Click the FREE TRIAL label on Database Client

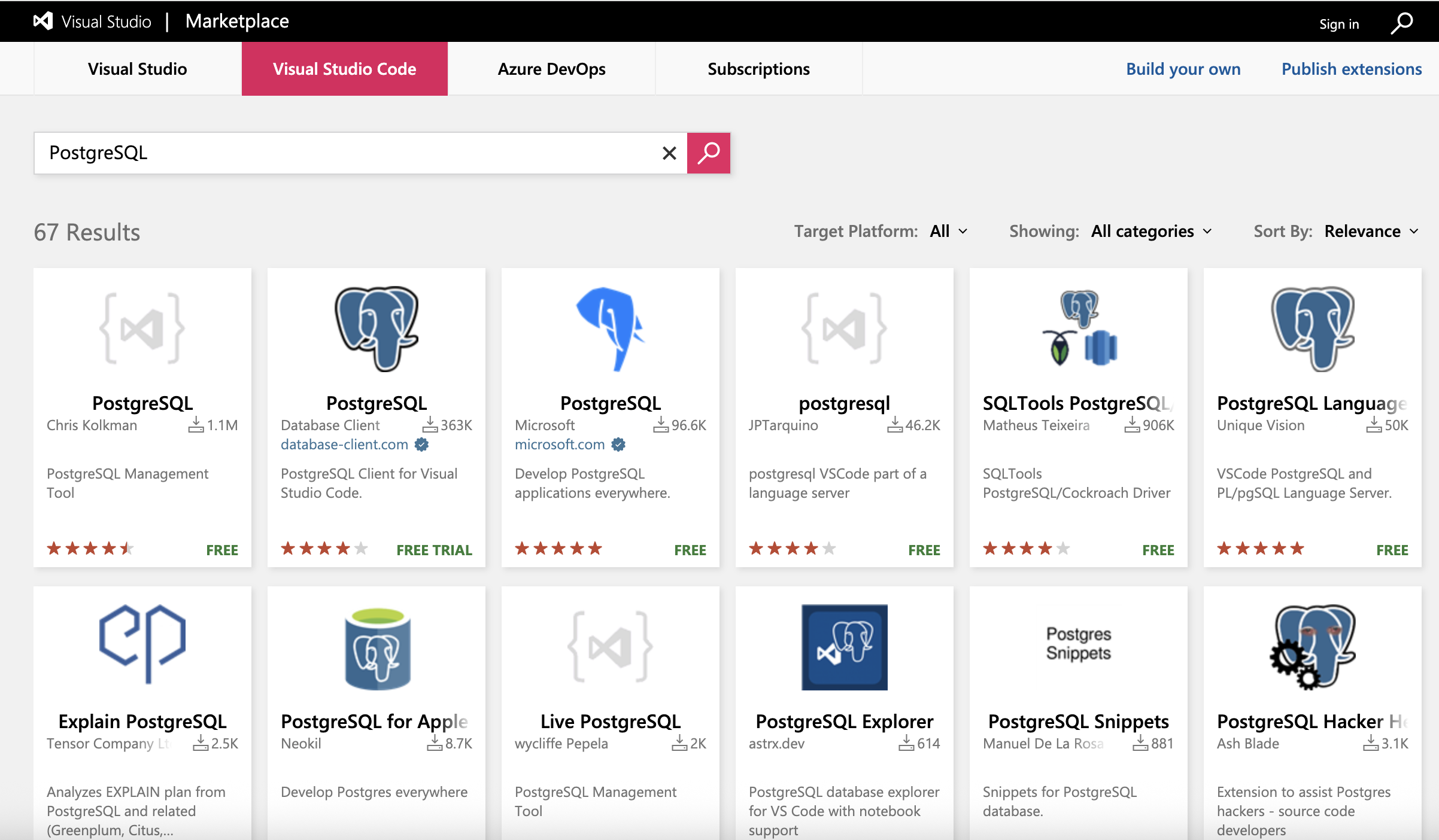point(435,550)
